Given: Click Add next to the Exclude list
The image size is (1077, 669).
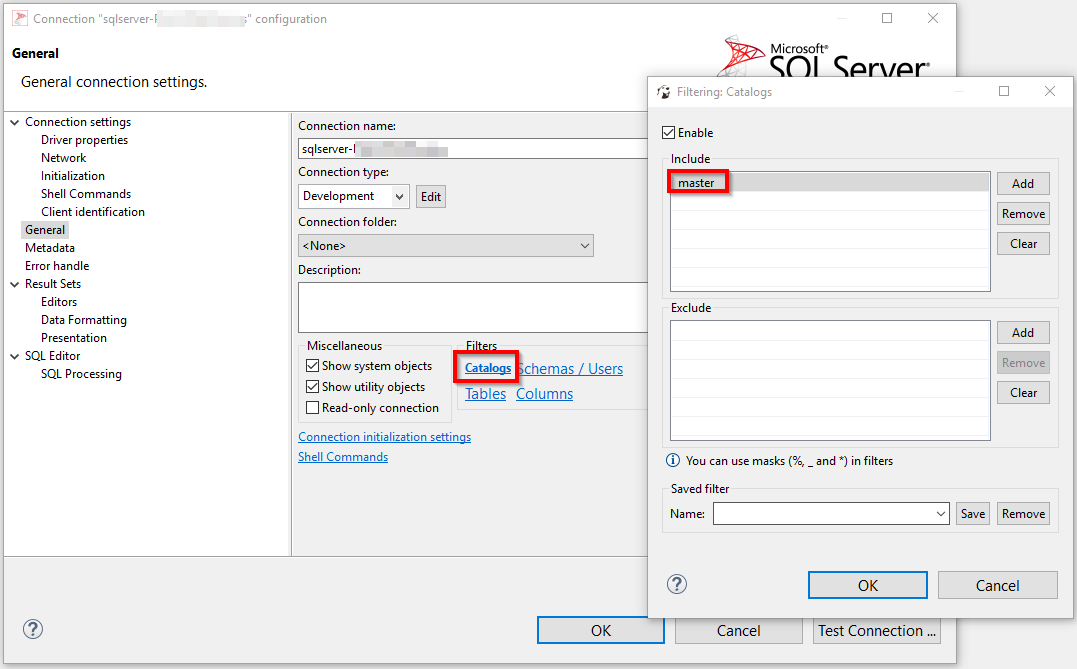Looking at the screenshot, I should (1023, 332).
